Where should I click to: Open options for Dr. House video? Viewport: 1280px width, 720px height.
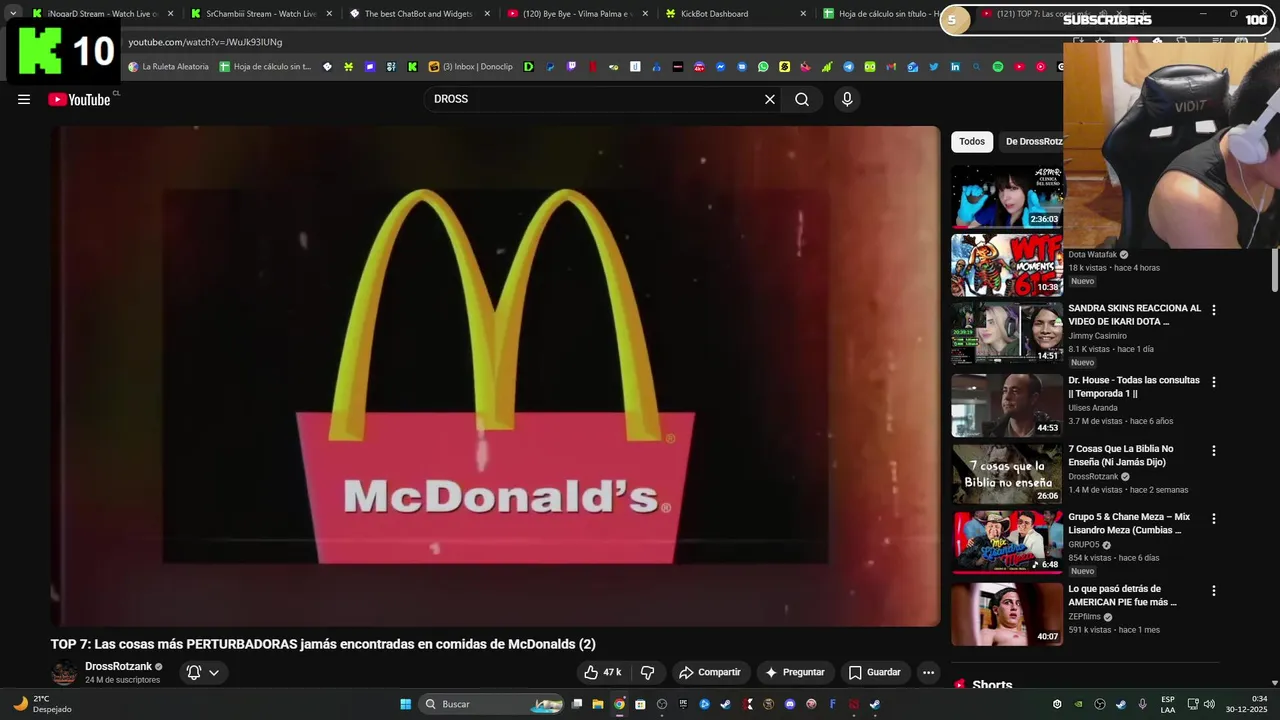pos(1214,382)
